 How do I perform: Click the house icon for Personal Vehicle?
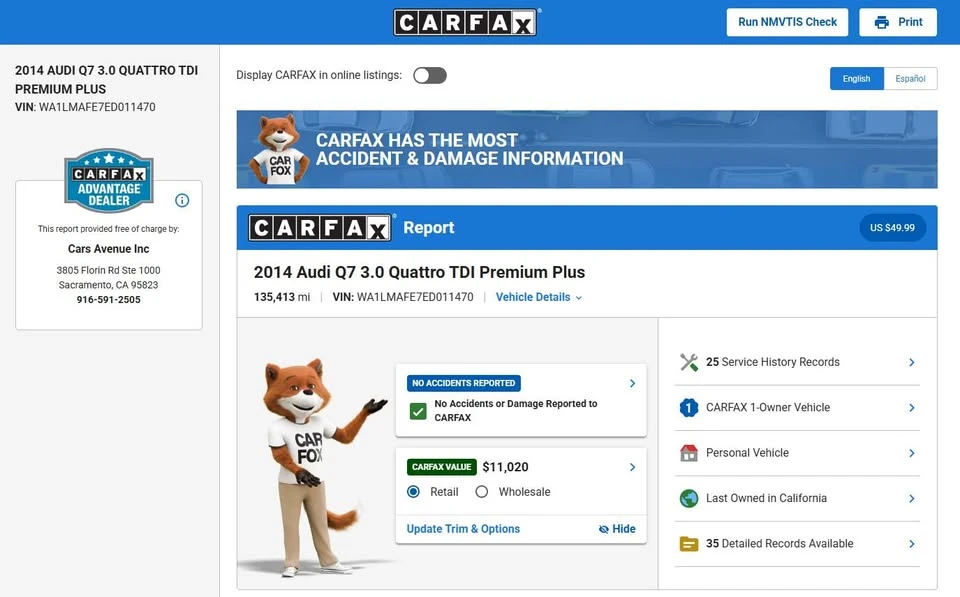(689, 453)
